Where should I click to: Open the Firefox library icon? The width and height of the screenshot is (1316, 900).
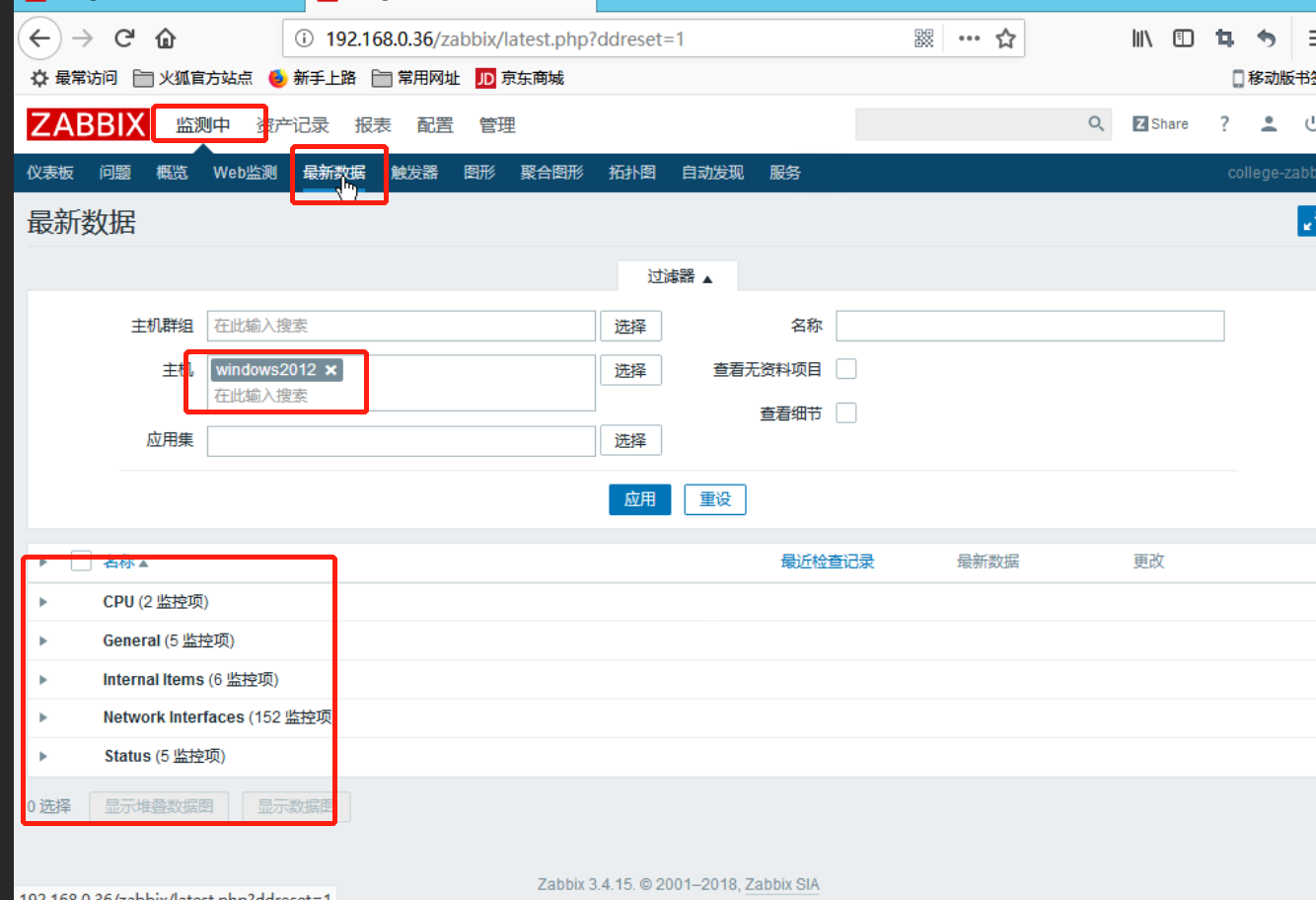click(1142, 38)
